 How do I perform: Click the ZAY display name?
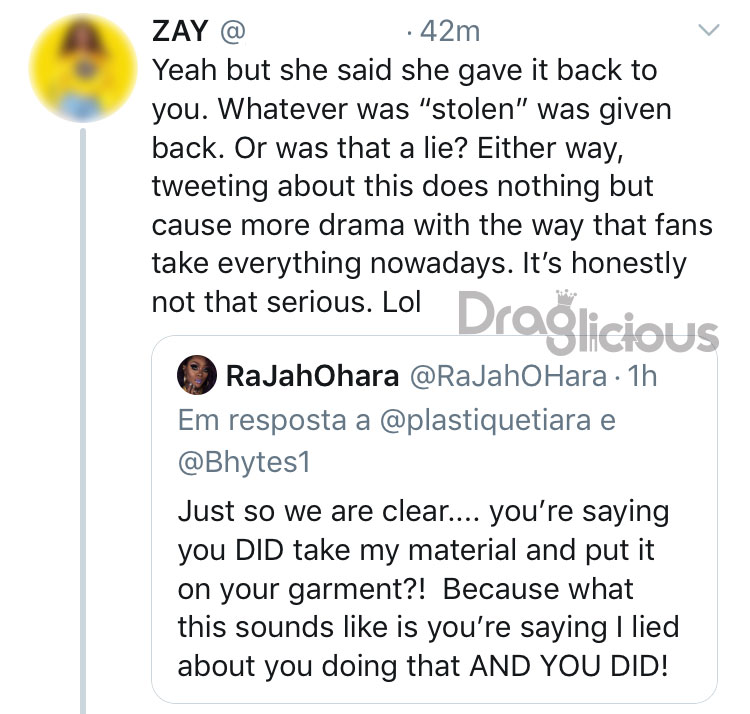point(180,31)
